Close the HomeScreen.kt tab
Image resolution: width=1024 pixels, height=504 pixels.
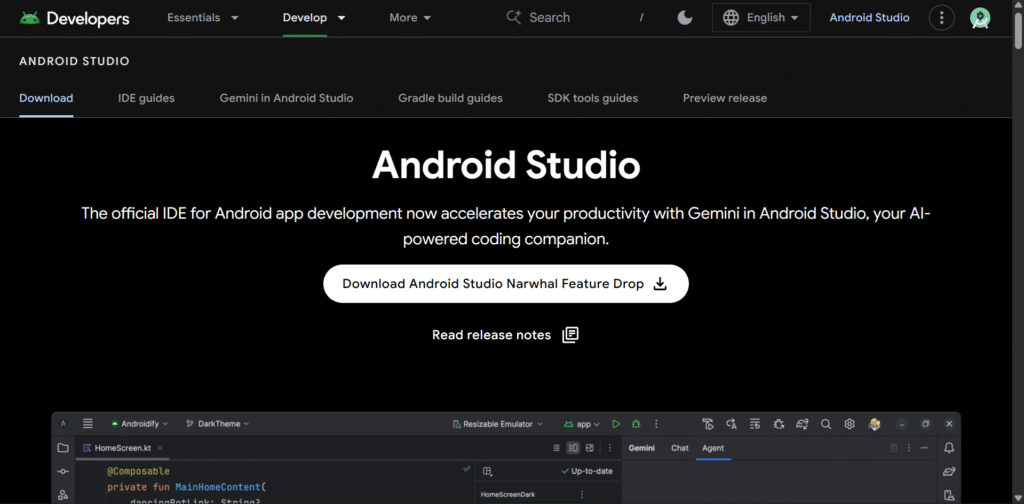160,448
